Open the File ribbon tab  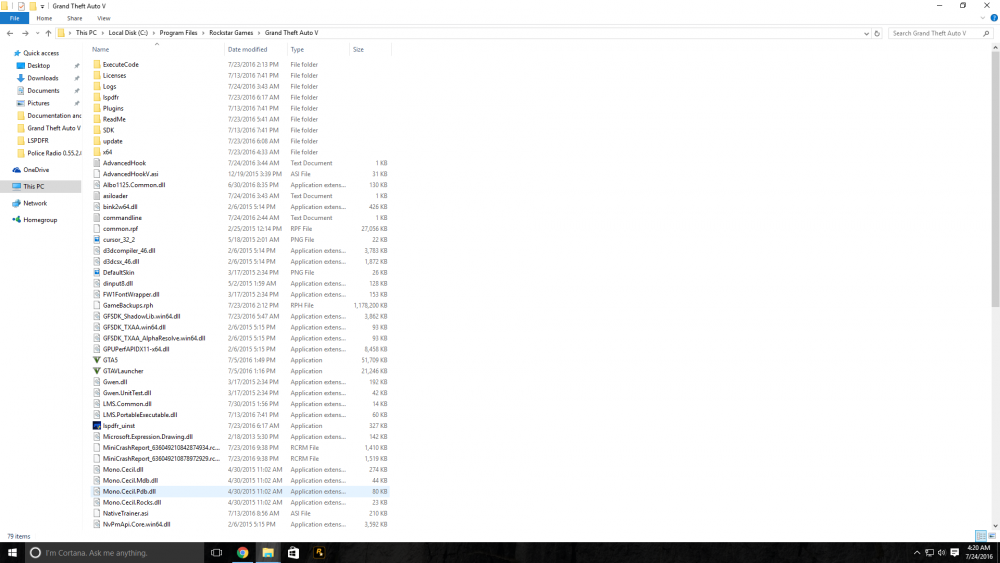coord(14,18)
